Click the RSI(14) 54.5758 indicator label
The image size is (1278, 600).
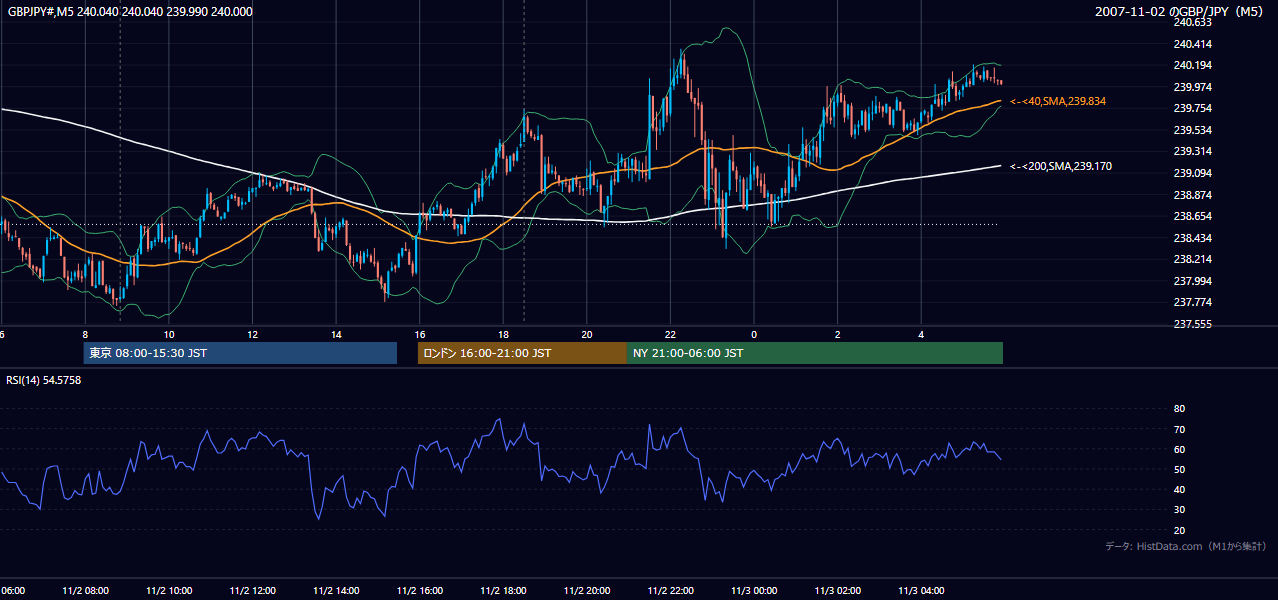44,380
